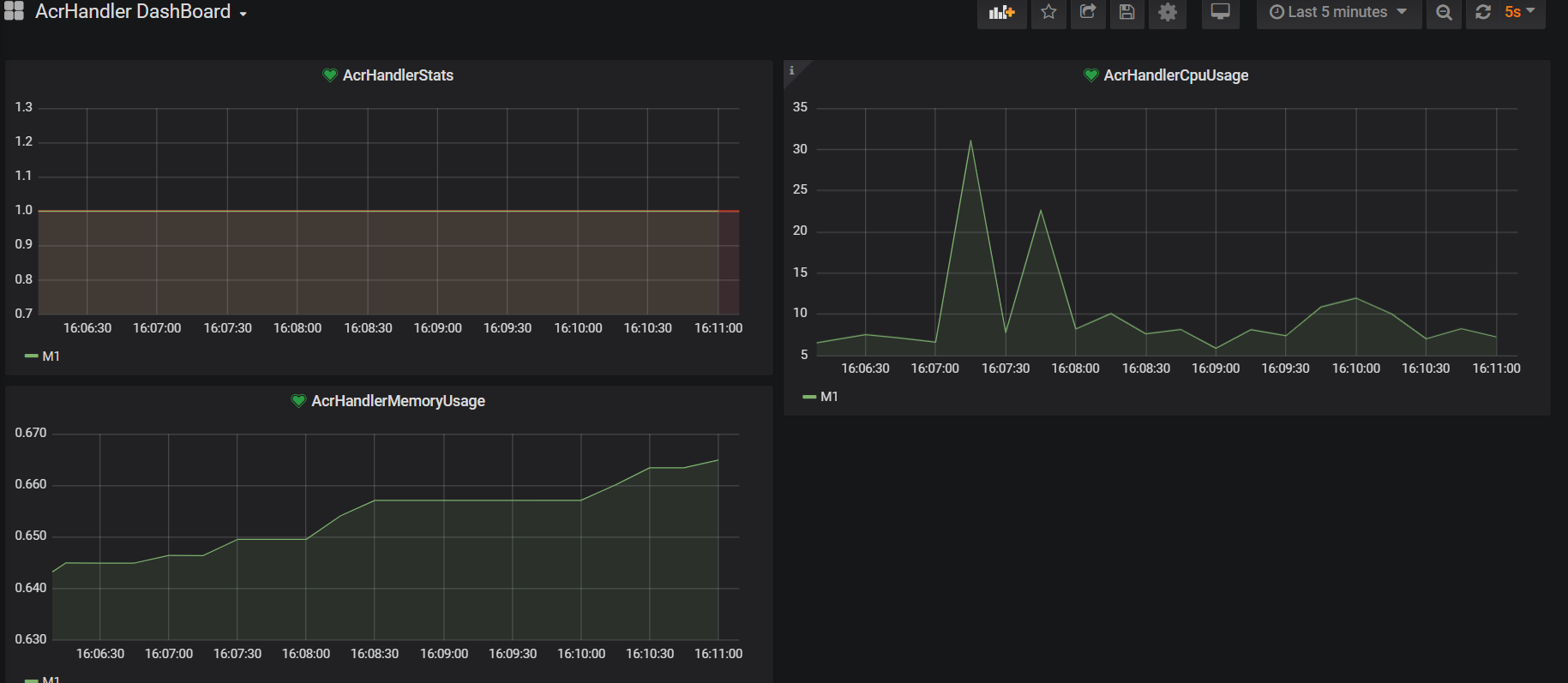This screenshot has height=683, width=1568.
Task: Open the AcrHandlerCpuUsage panel title menu
Action: (x=1175, y=75)
